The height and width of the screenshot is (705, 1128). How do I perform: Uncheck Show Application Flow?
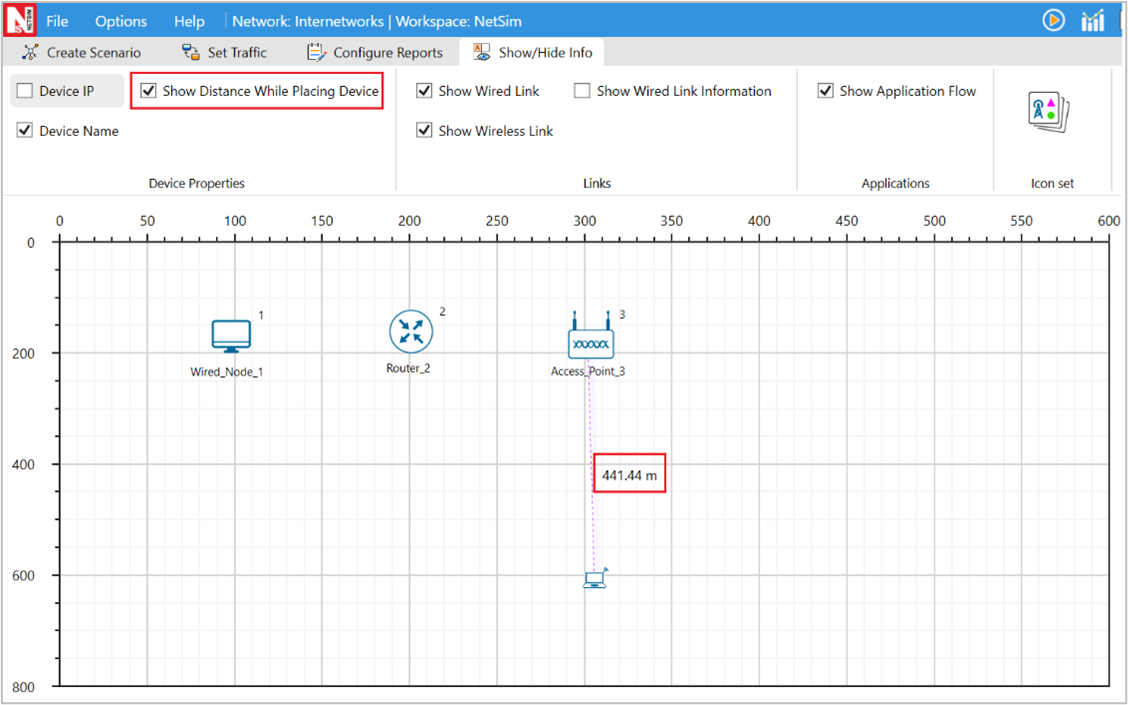[x=826, y=91]
